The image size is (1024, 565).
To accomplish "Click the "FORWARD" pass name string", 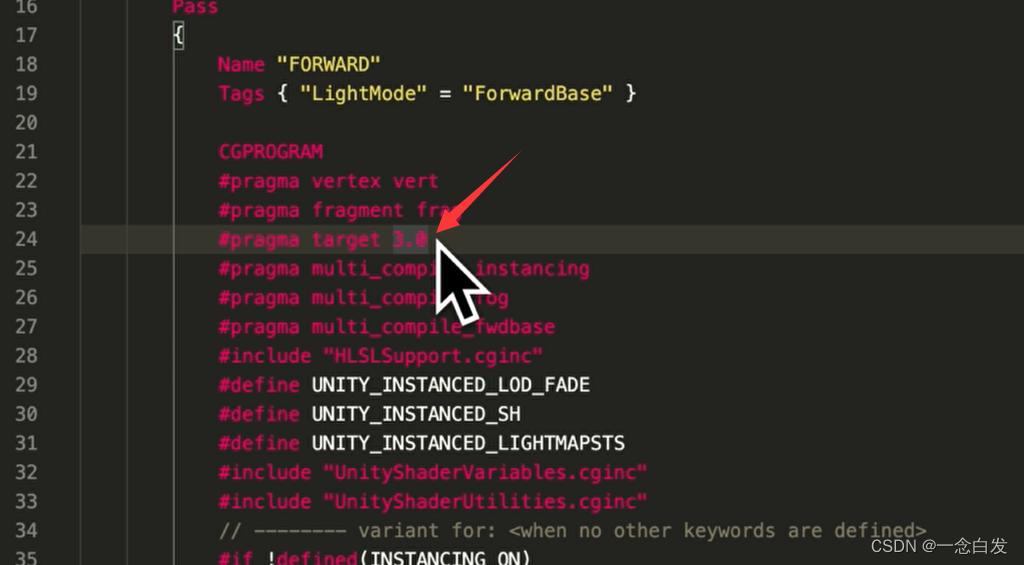I will [328, 64].
